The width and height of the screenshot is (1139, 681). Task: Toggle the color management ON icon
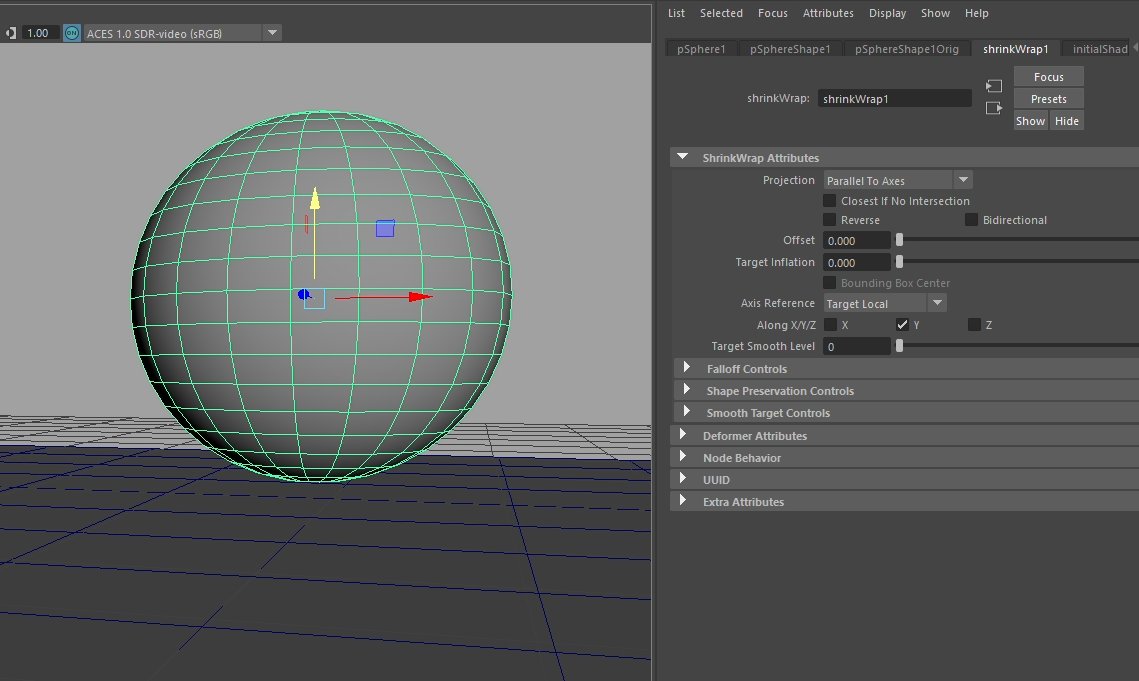coord(71,33)
